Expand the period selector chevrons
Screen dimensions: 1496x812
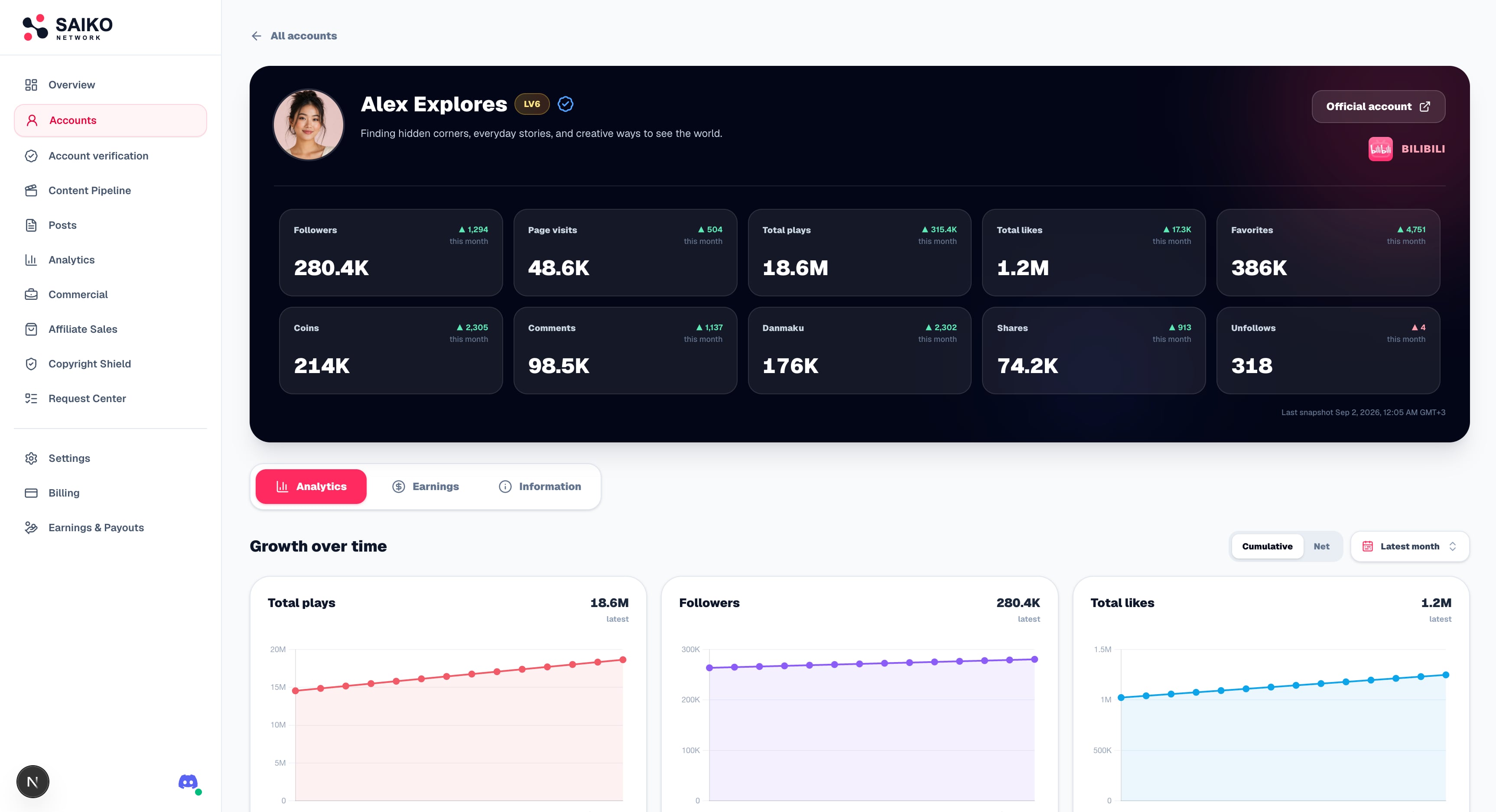coord(1452,546)
